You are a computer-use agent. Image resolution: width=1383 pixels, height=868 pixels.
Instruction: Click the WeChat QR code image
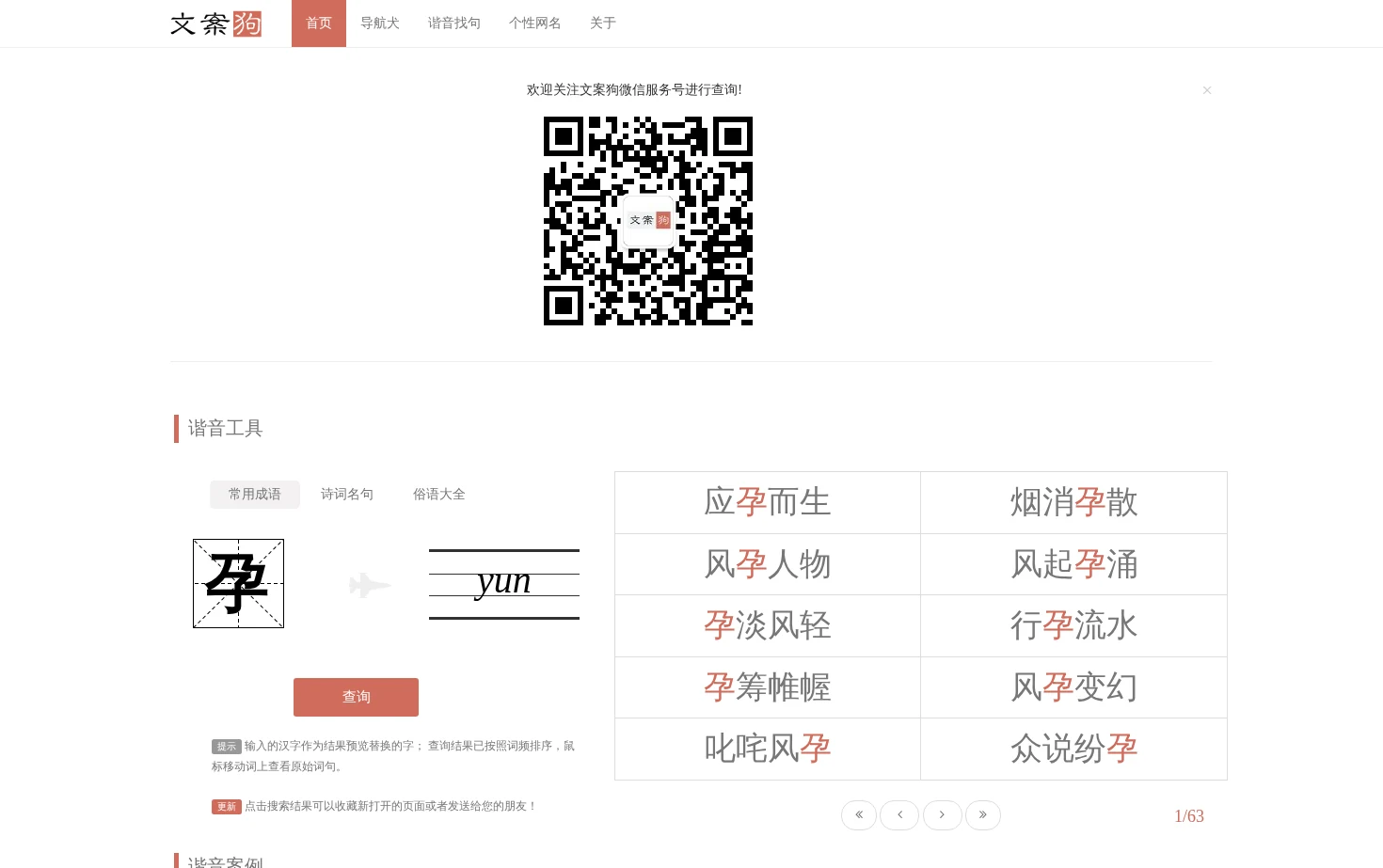tap(648, 221)
